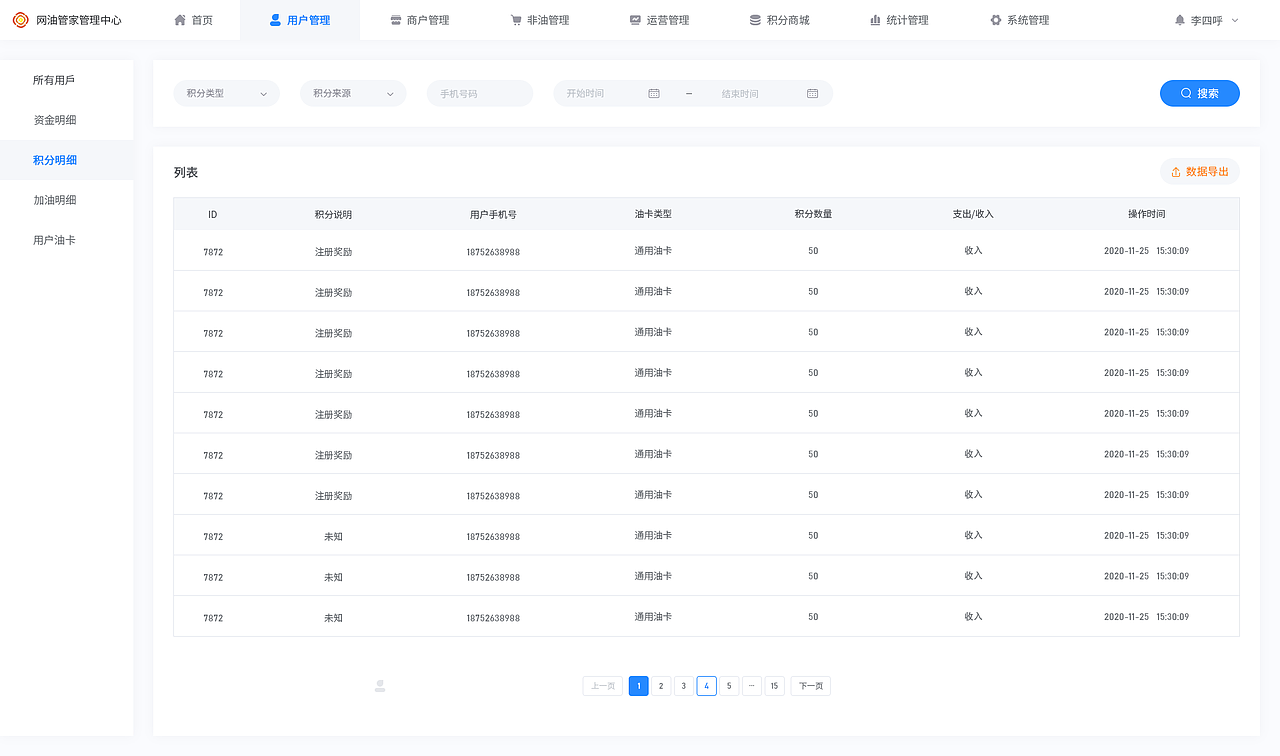Viewport: 1280px width, 756px height.
Task: Click the chart icon beside 运营管理
Action: [x=635, y=20]
